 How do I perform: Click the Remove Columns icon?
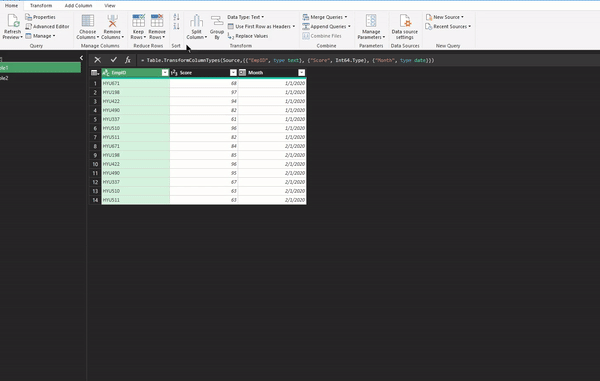[x=112, y=21]
